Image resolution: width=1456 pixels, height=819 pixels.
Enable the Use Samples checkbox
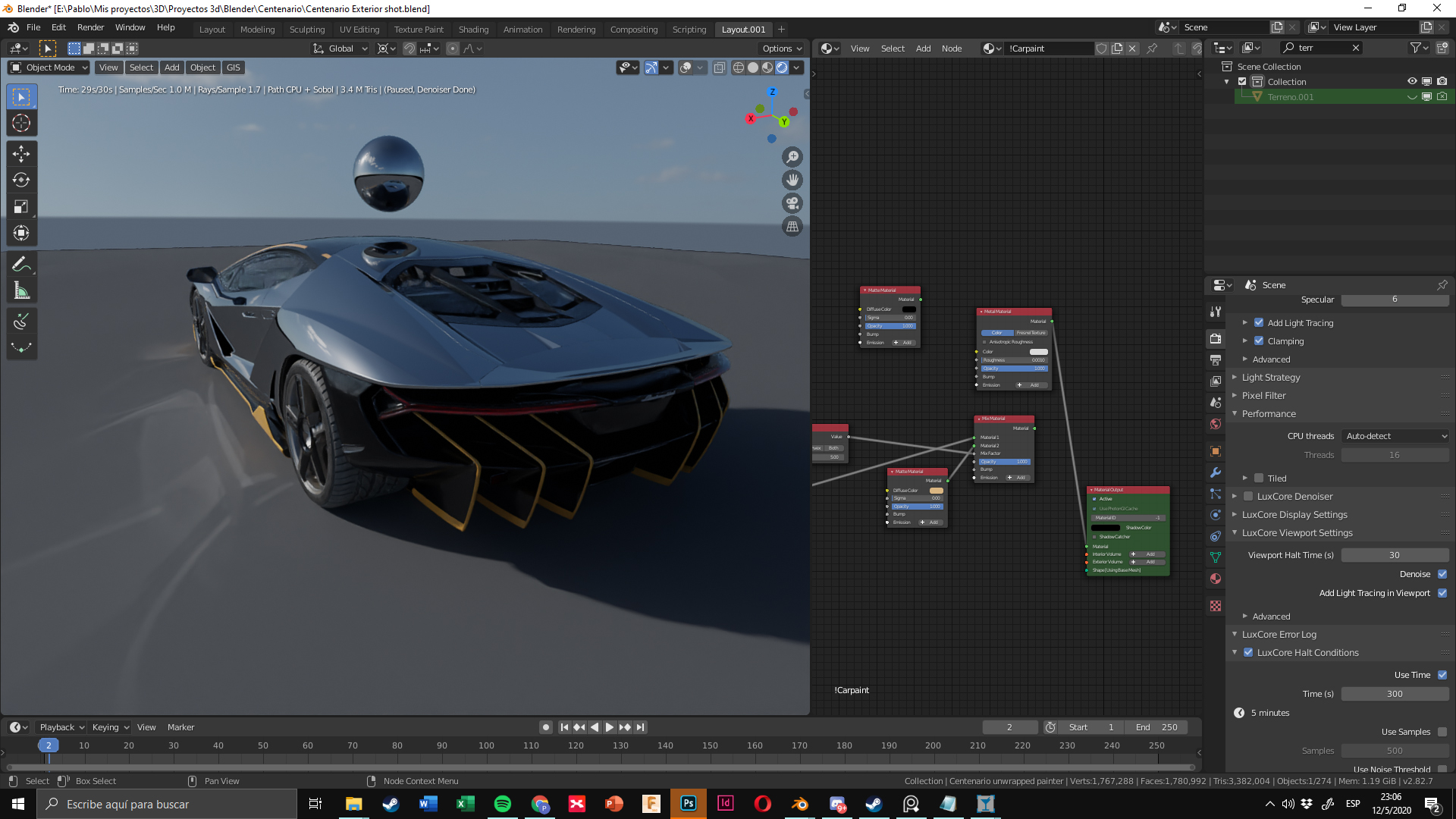click(x=1442, y=732)
